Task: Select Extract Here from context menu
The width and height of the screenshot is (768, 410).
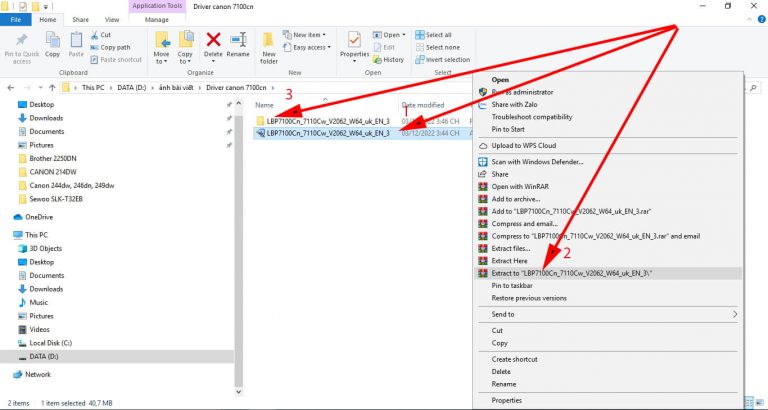Action: click(512, 258)
